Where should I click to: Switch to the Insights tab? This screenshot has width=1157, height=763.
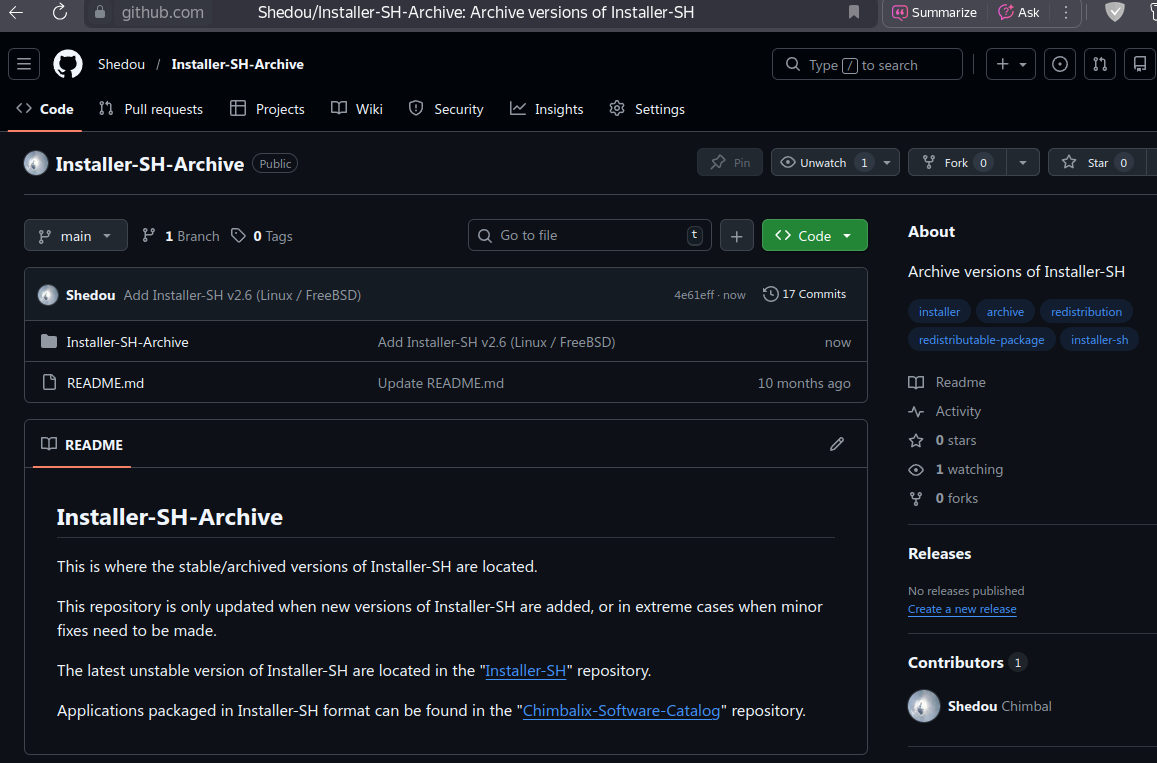tap(547, 109)
